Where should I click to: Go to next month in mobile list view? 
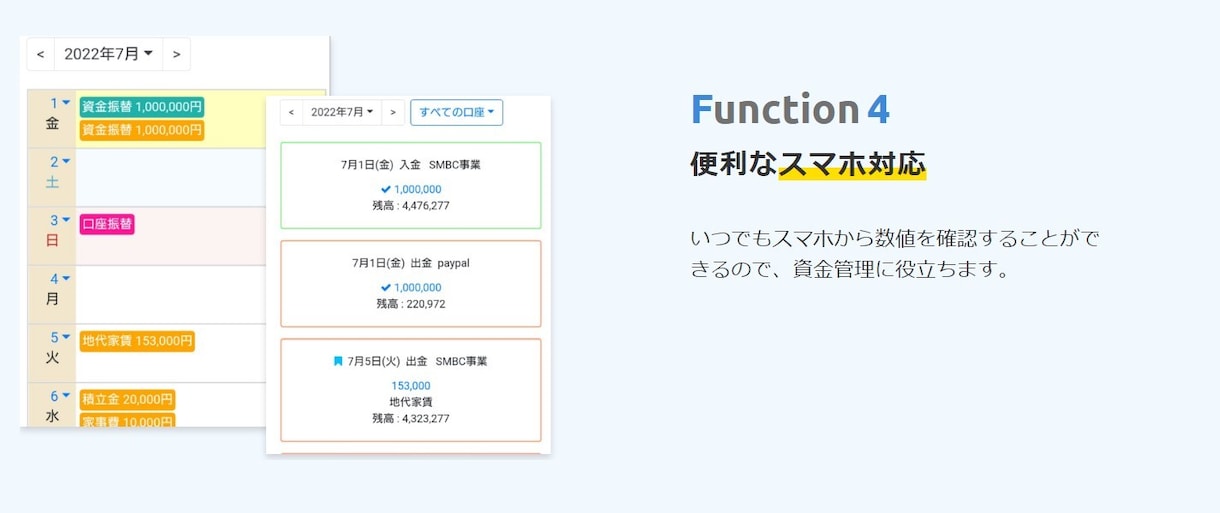[393, 113]
